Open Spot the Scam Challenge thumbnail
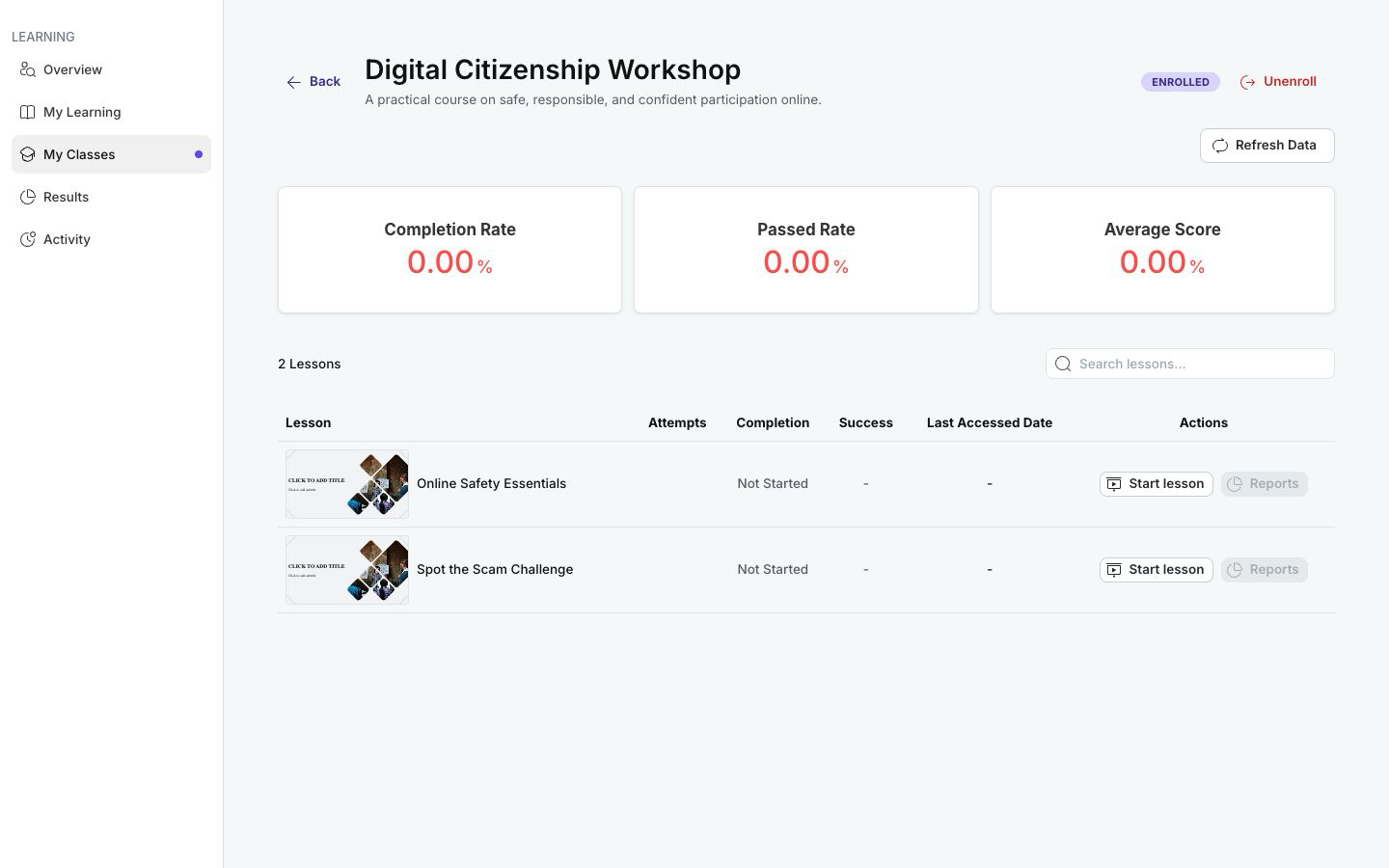This screenshot has width=1389, height=868. [x=347, y=570]
